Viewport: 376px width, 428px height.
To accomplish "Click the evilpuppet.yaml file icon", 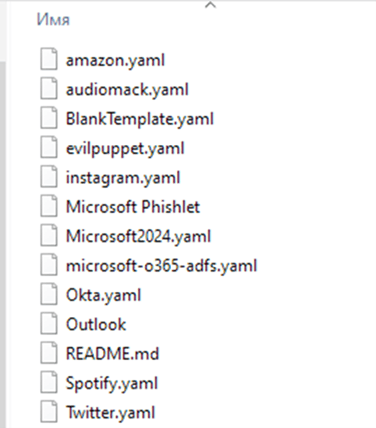I will tap(49, 147).
